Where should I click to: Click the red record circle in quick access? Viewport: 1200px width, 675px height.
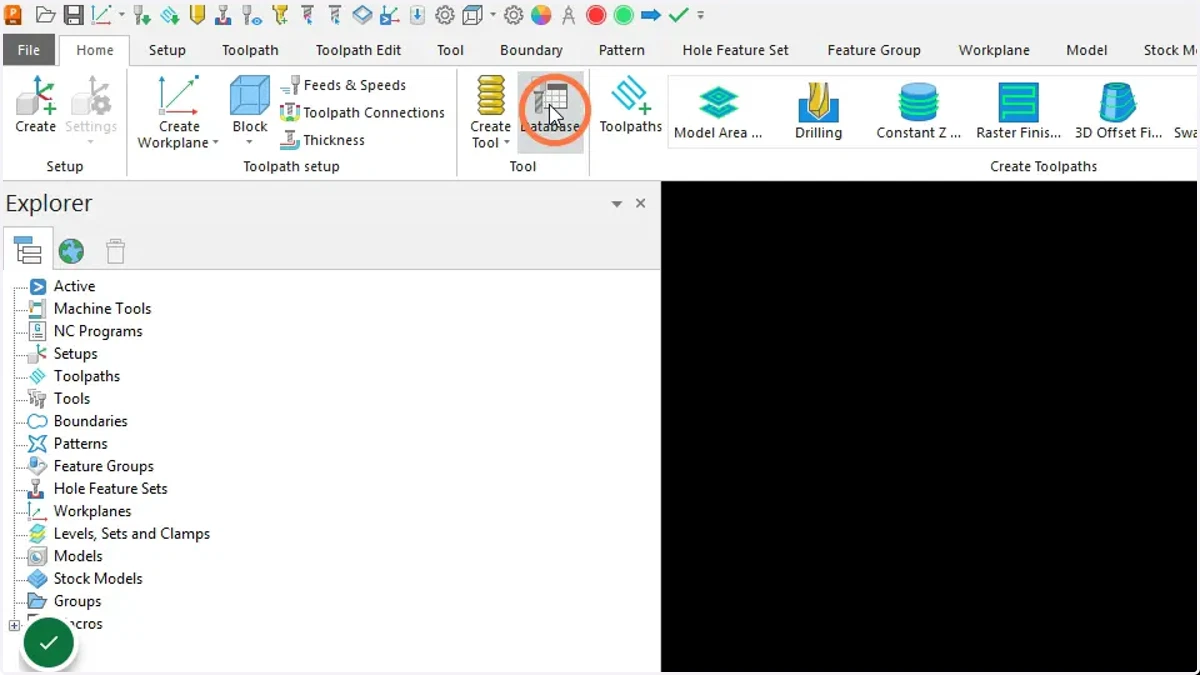click(596, 15)
